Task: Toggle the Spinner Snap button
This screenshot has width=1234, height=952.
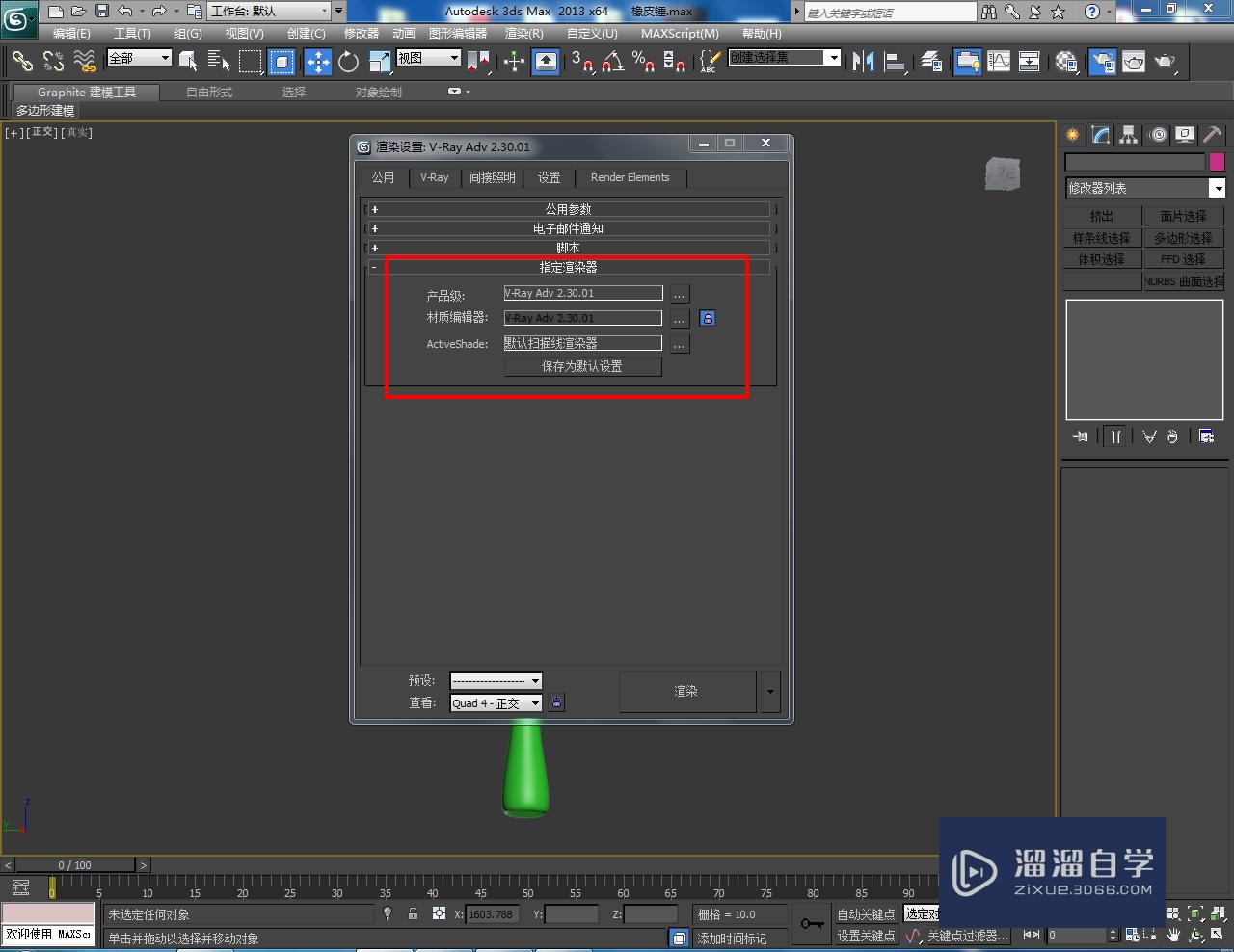Action: (675, 62)
